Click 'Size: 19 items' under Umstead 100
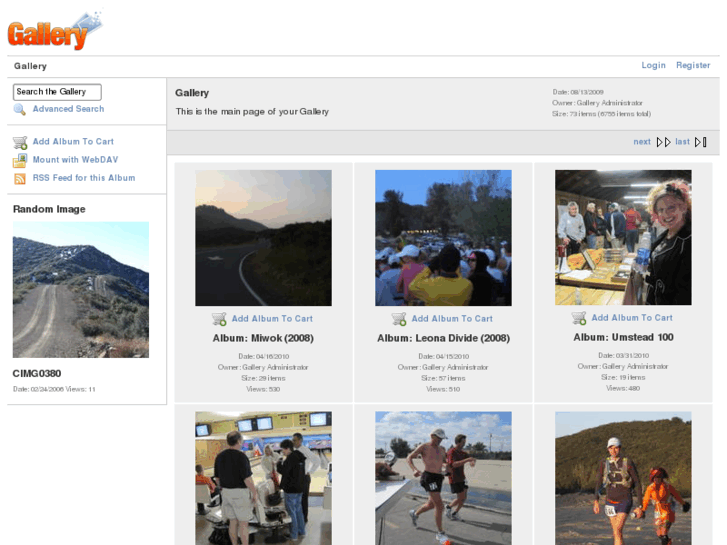Image resolution: width=727 pixels, height=545 pixels. pyautogui.click(x=623, y=378)
